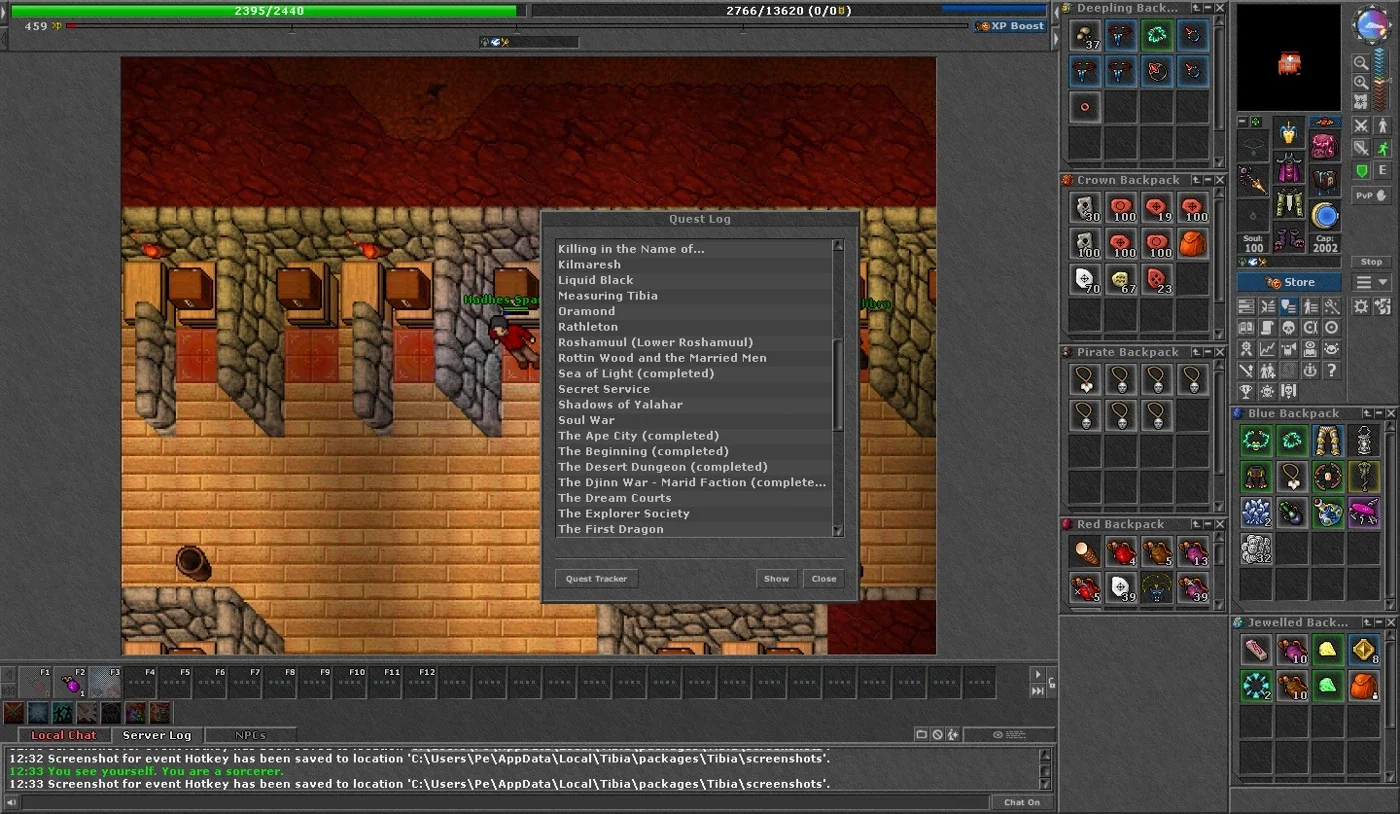The image size is (1400, 814).
Task: Toggle expert mode E button
Action: pyautogui.click(x=1383, y=171)
